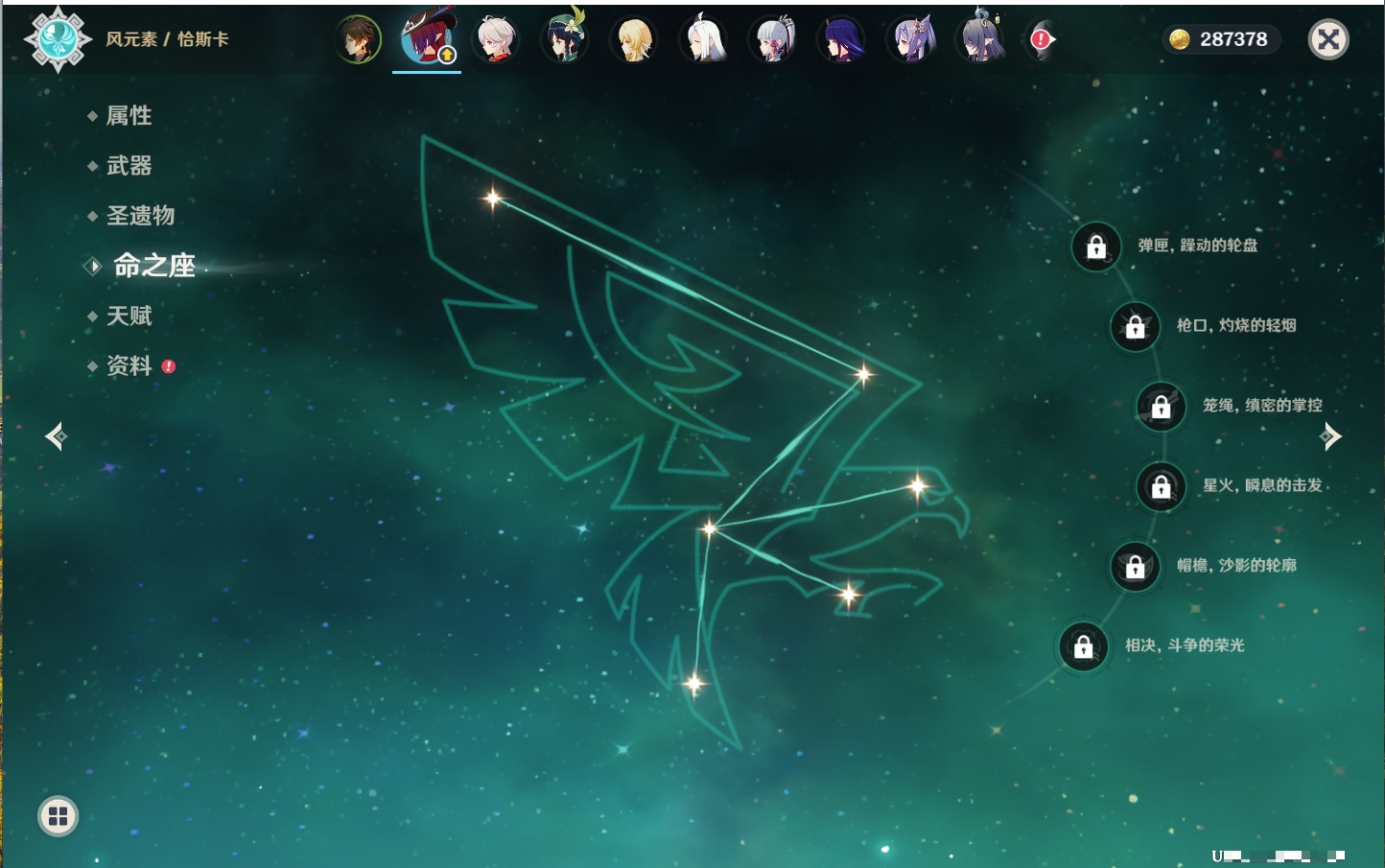Viewport: 1385px width, 868px height.
Task: Select Shenhe's long white-haired avatar
Action: [x=703, y=40]
